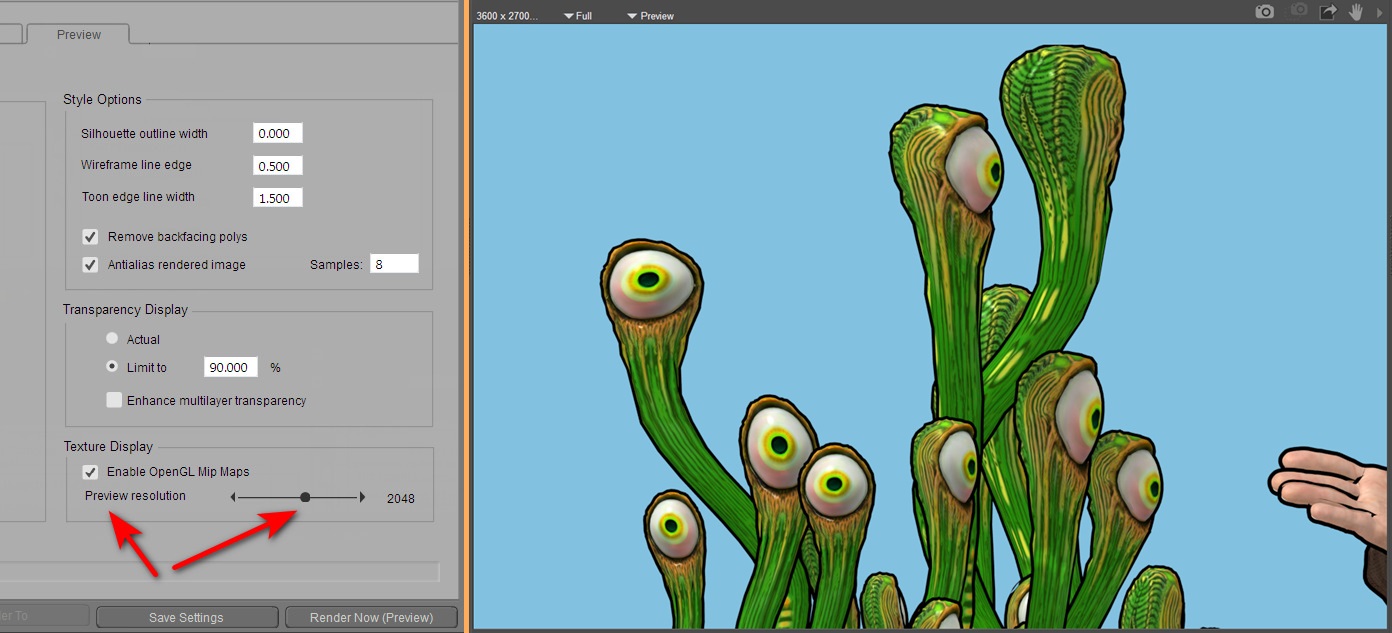
Task: Select the hand pan tool icon
Action: point(1357,12)
